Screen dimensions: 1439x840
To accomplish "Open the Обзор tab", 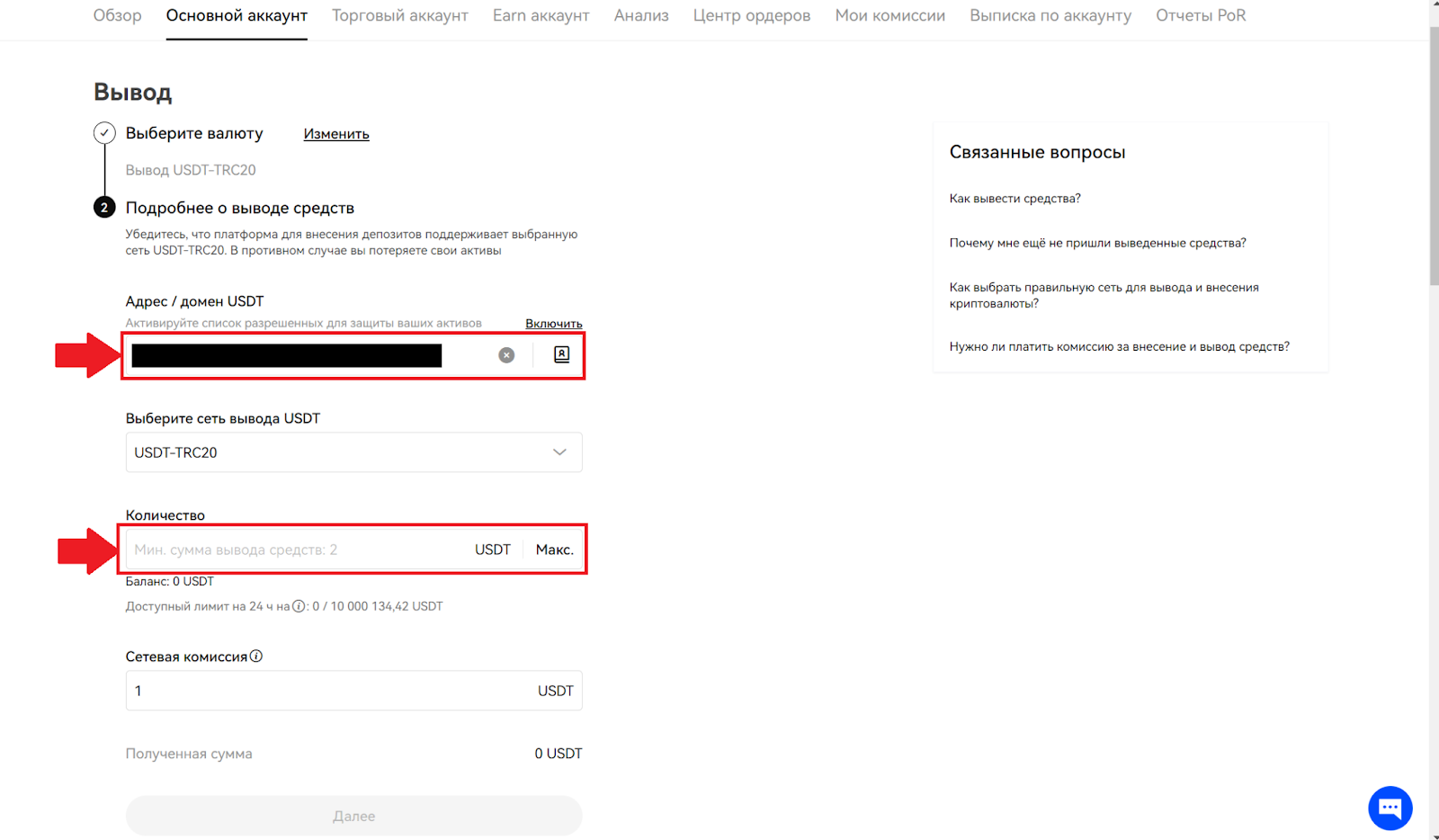I will [117, 15].
